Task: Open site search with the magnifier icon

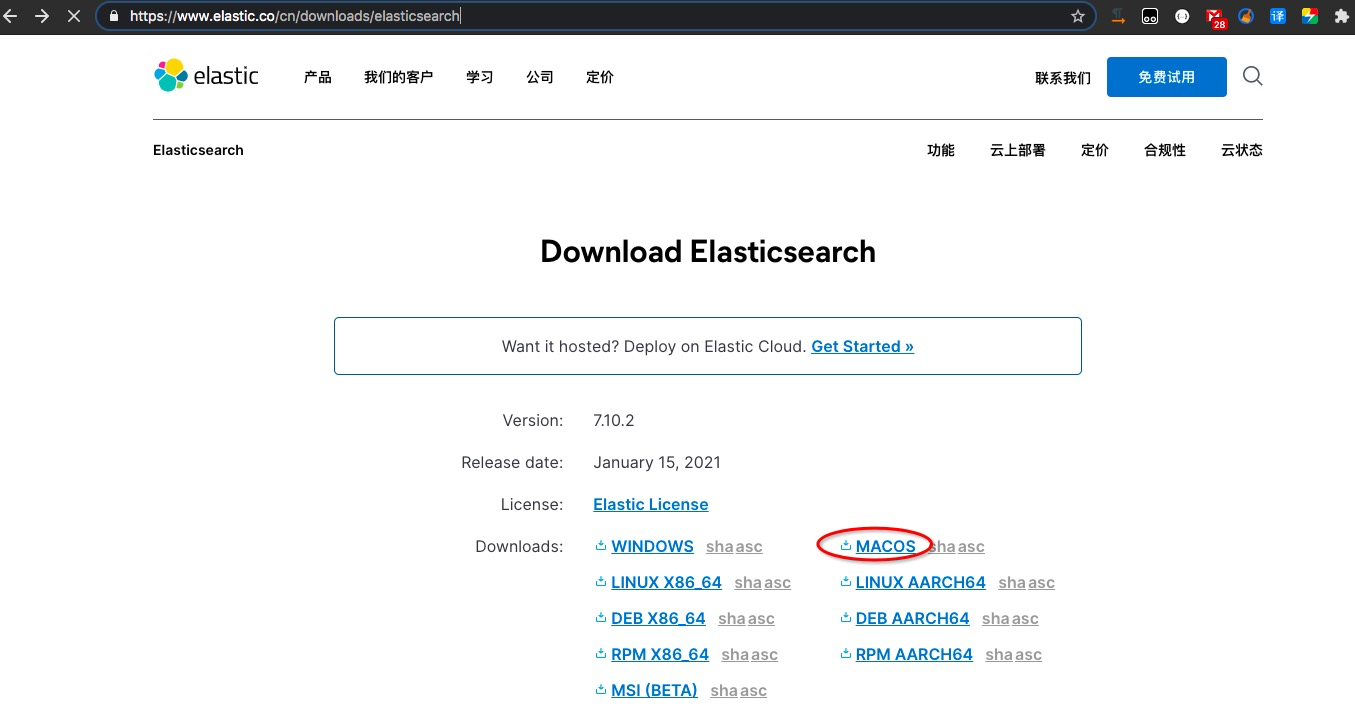Action: pos(1252,76)
